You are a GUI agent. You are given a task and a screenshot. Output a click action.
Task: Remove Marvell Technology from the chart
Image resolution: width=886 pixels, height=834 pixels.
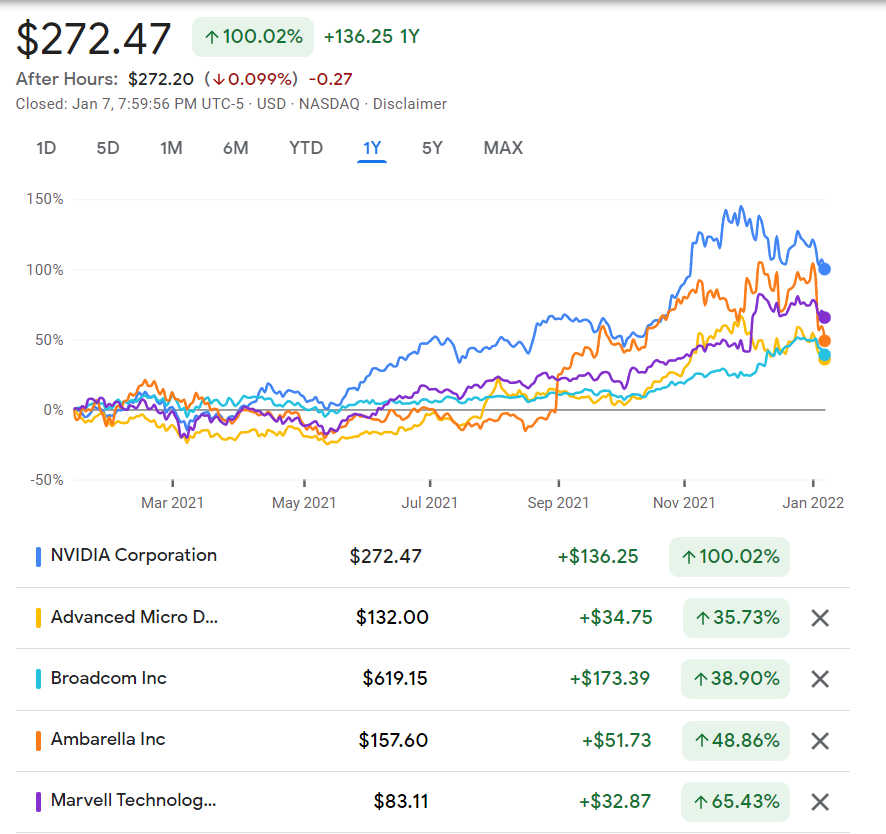click(820, 801)
